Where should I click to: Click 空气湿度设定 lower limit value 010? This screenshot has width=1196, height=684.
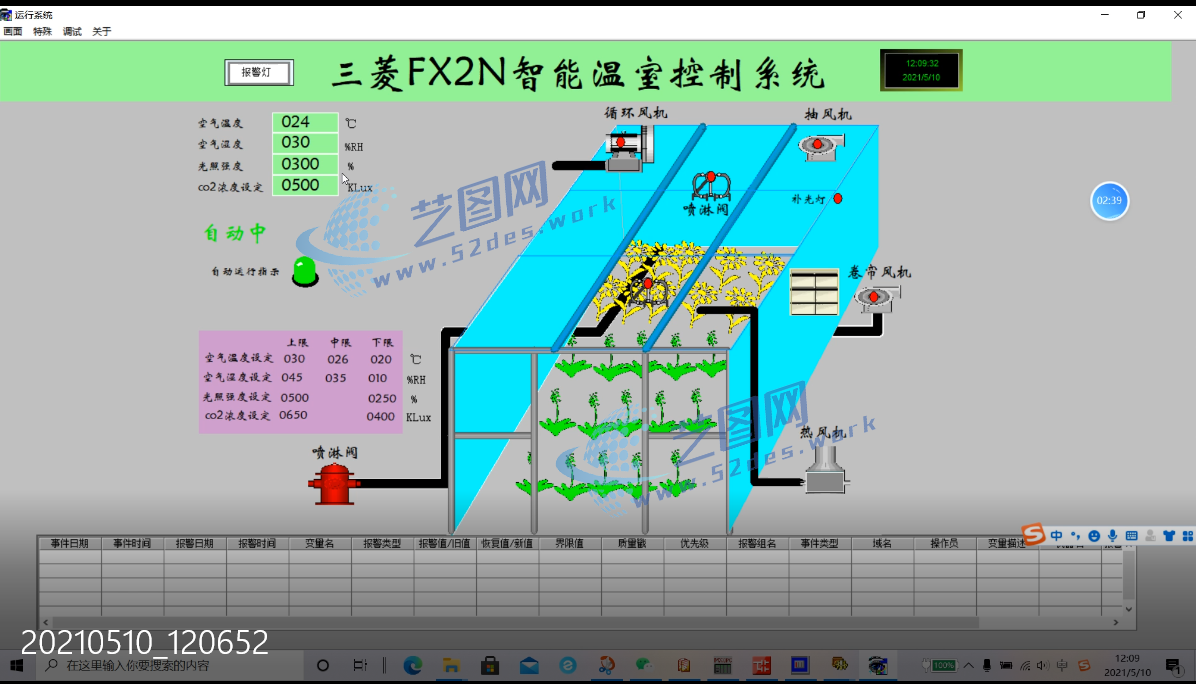pyautogui.click(x=377, y=378)
